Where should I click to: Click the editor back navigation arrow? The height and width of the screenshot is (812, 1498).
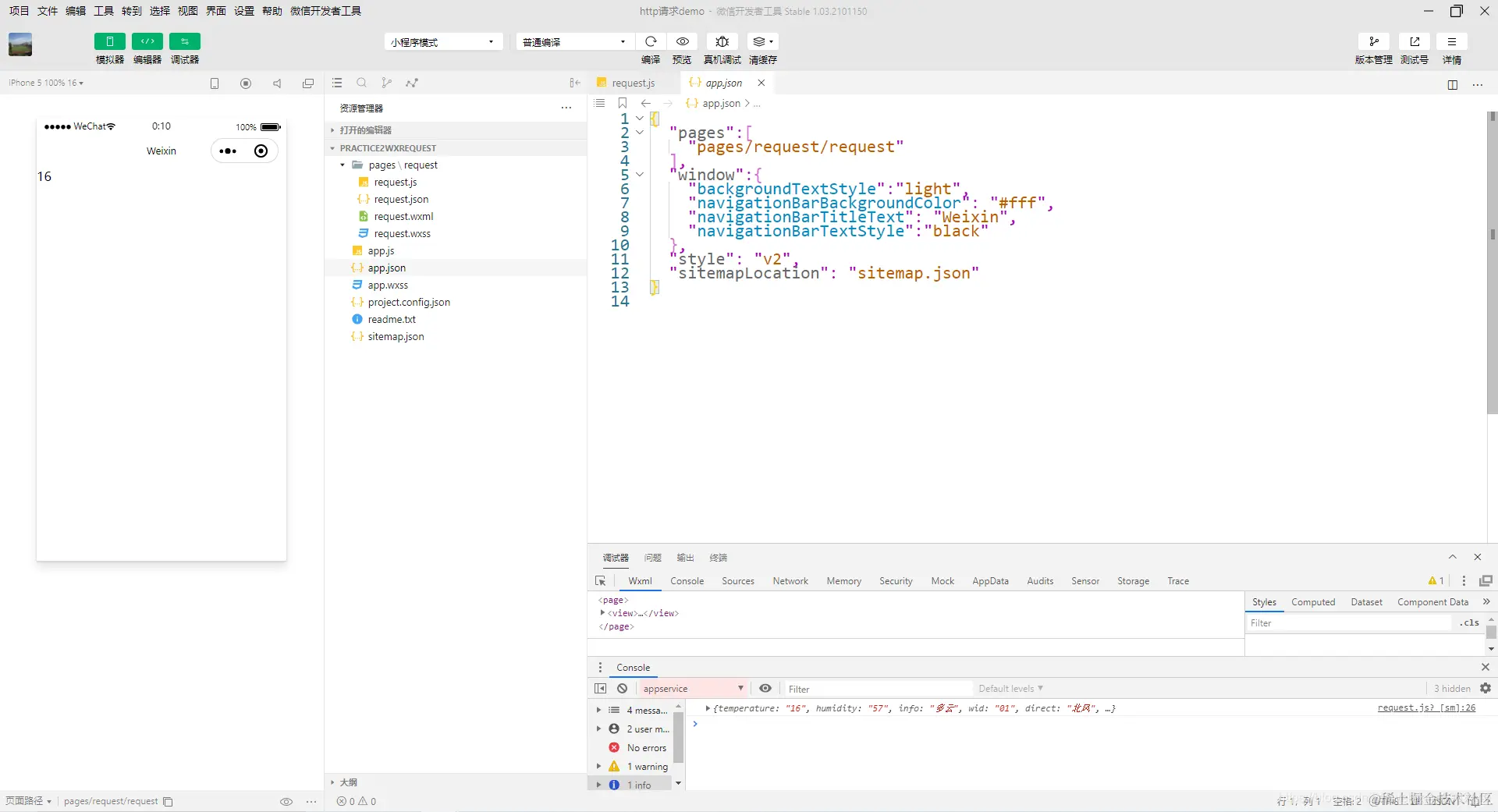646,103
